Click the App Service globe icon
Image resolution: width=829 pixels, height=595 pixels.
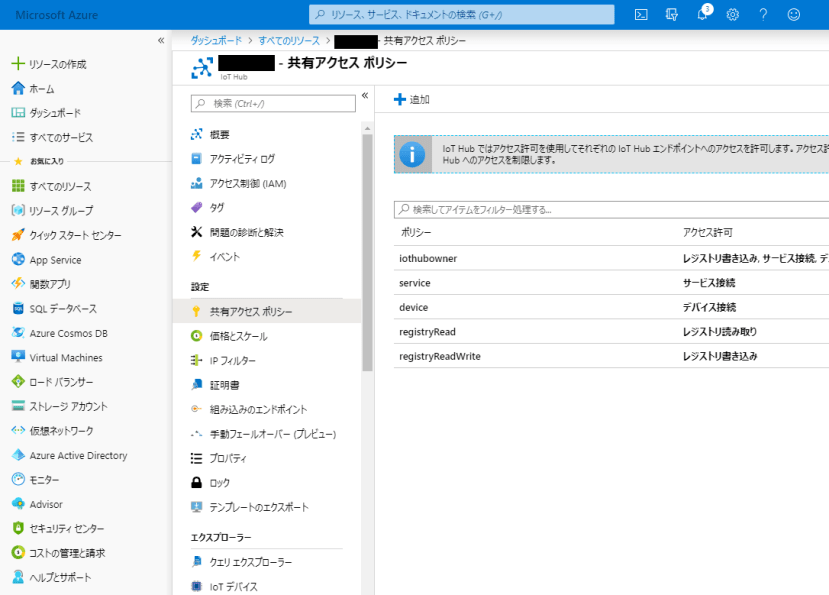coord(18,259)
